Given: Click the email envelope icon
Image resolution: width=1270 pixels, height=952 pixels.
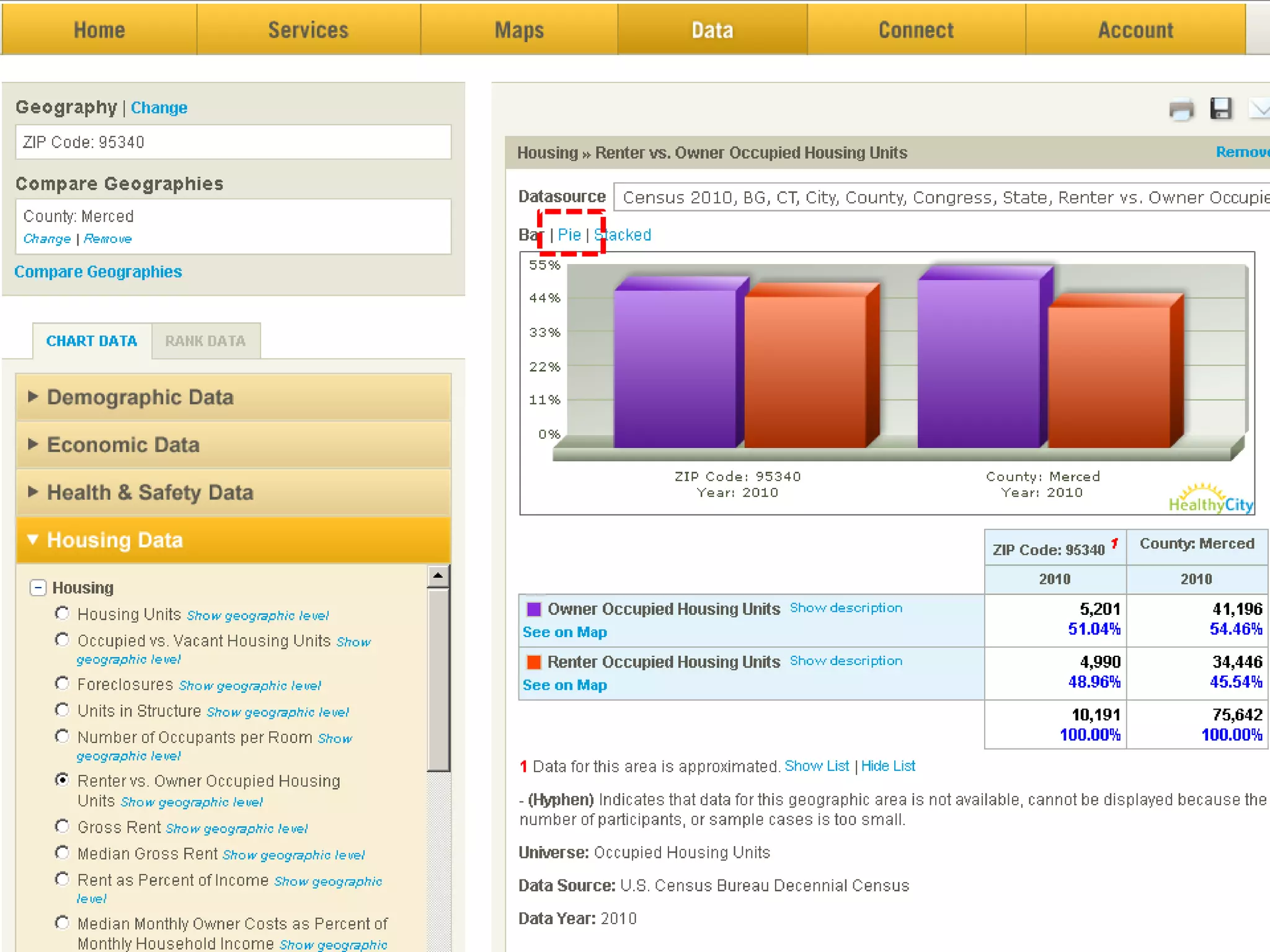Looking at the screenshot, I should pos(1259,108).
